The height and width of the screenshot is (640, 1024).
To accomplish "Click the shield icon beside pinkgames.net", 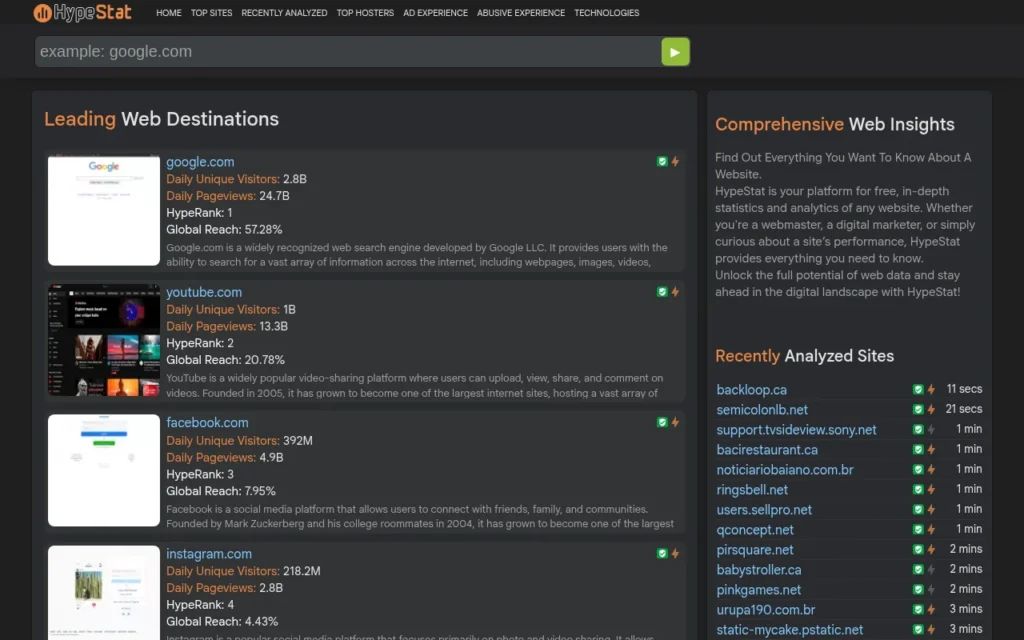I will pos(918,590).
